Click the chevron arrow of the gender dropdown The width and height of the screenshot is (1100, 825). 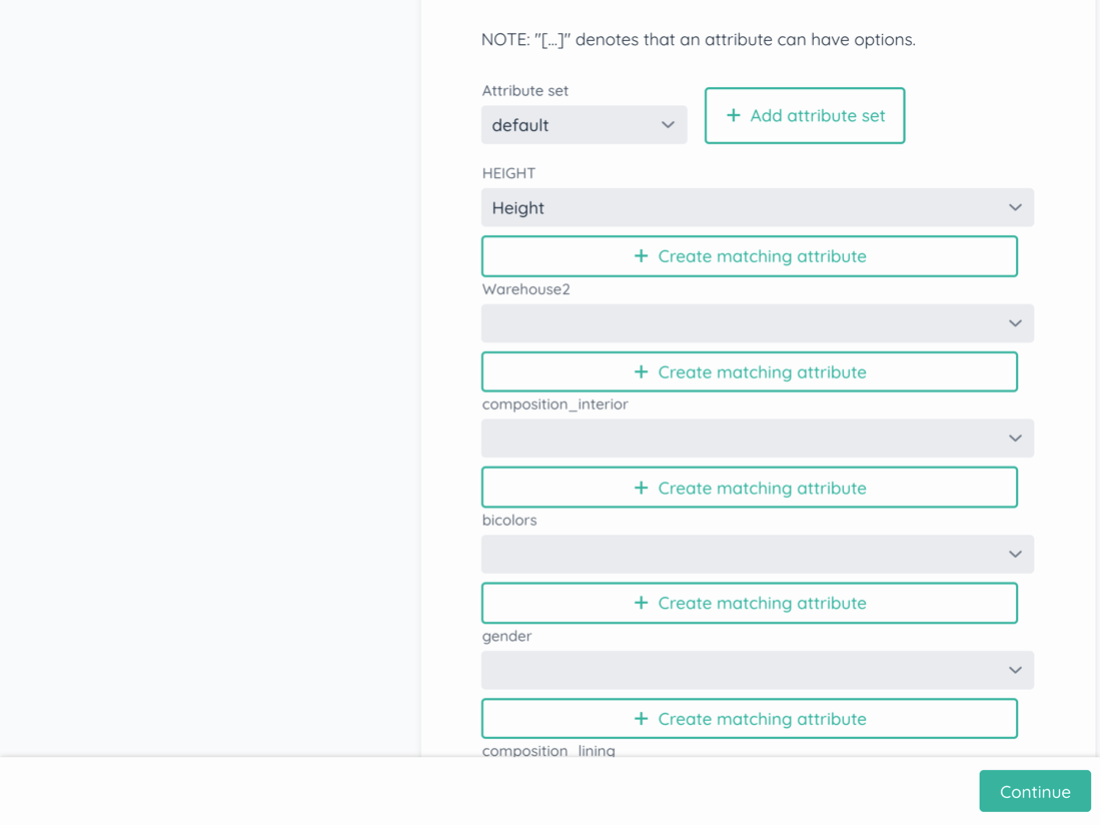(1015, 670)
